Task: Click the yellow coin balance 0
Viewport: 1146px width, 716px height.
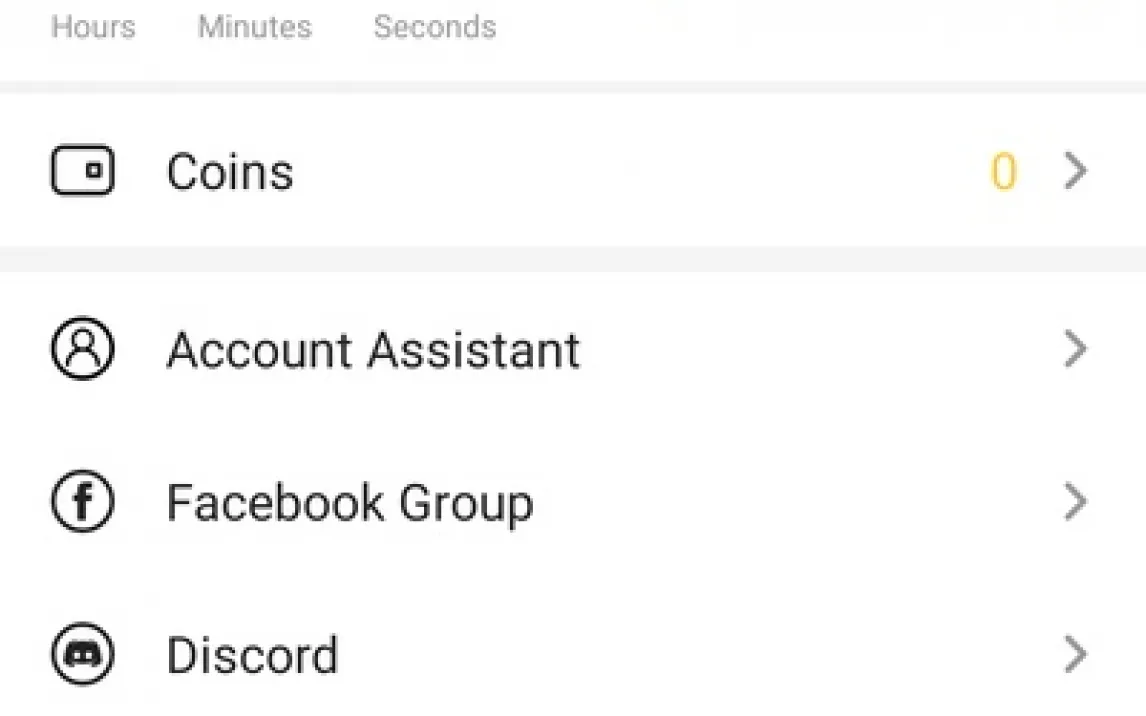Action: coord(1003,172)
